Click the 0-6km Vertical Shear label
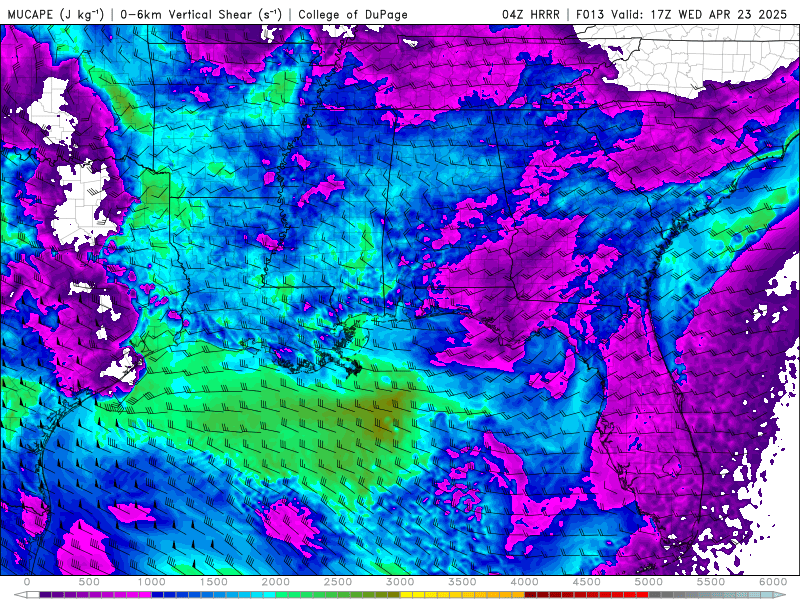800x600 pixels. click(201, 14)
